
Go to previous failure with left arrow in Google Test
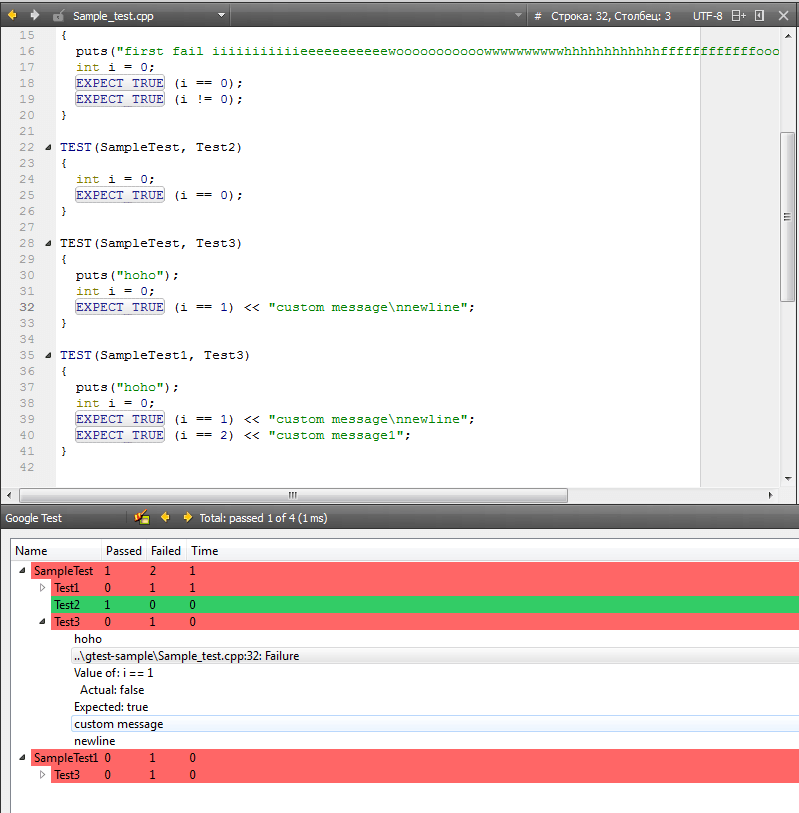point(165,517)
